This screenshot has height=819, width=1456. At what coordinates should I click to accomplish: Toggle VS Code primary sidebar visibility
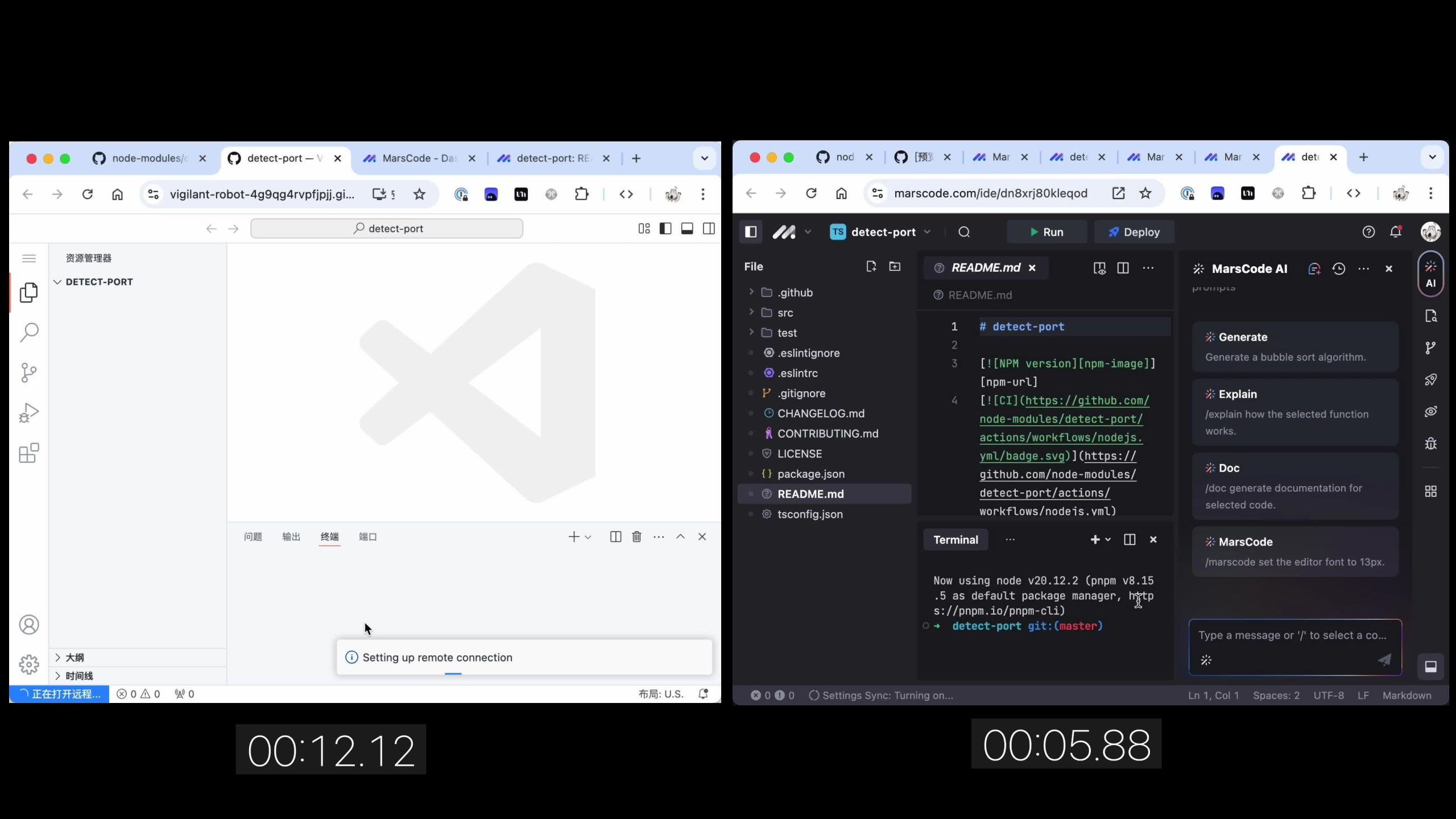(x=665, y=229)
